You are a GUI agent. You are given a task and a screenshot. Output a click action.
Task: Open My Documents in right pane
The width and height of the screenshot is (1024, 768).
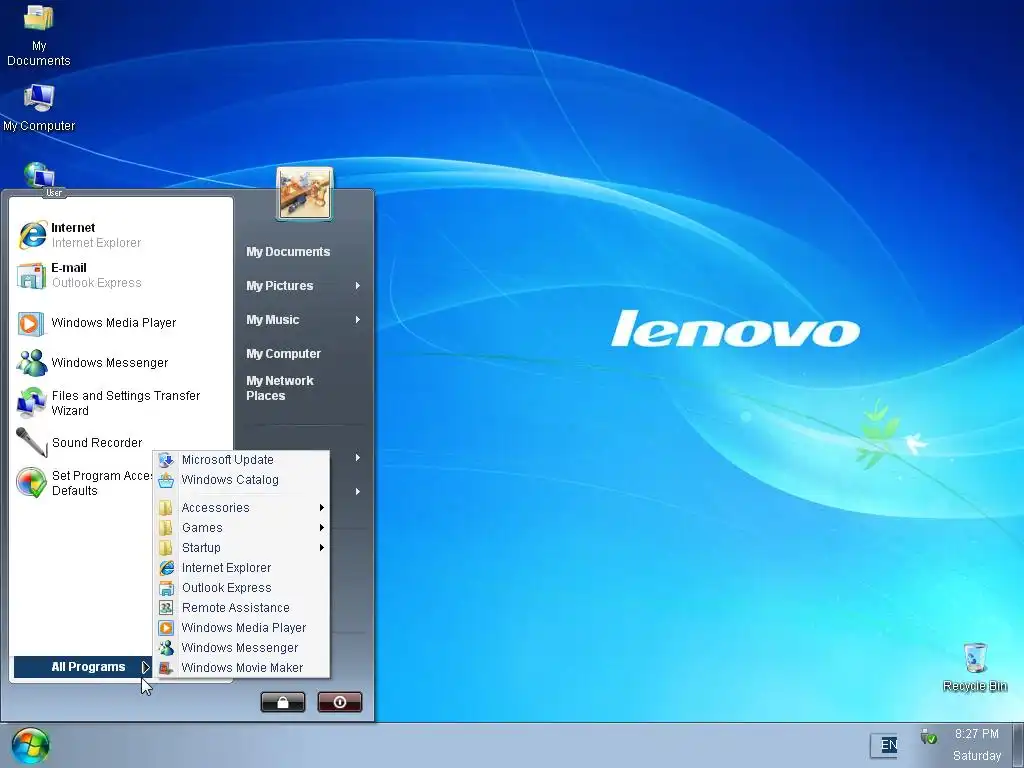288,252
